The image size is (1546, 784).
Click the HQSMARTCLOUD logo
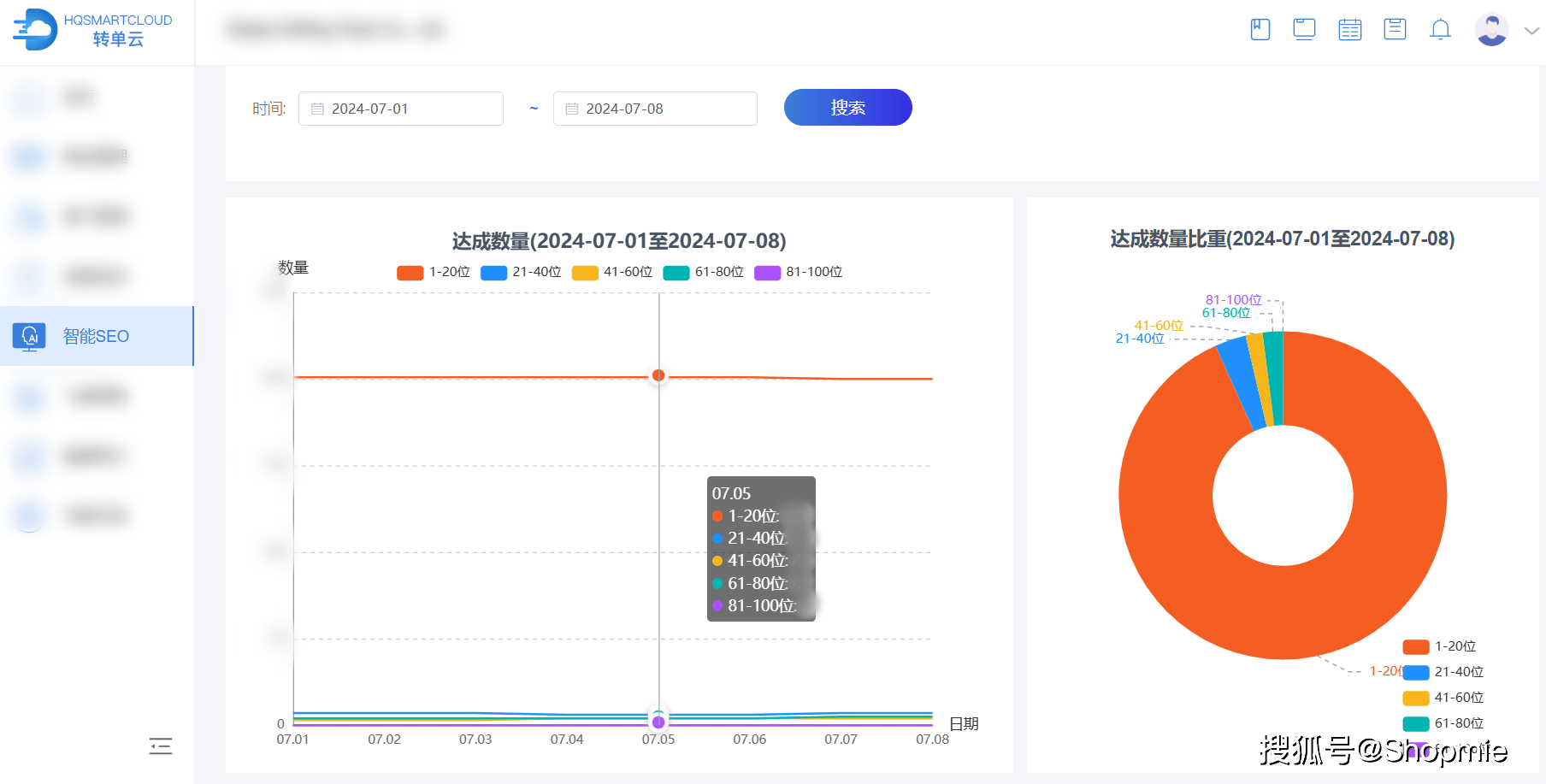pyautogui.click(x=92, y=30)
